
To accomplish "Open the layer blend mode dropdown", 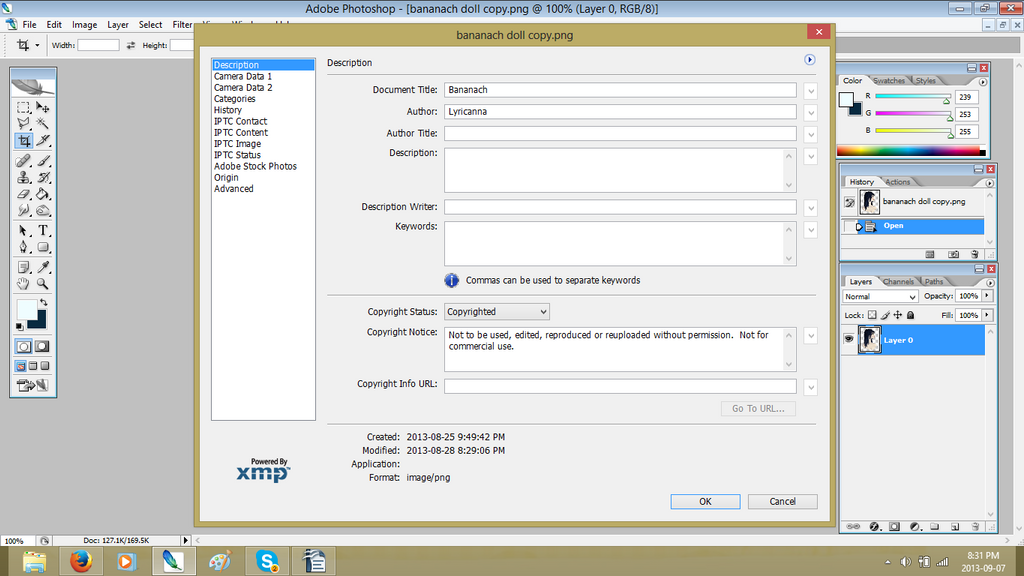I will pyautogui.click(x=880, y=296).
